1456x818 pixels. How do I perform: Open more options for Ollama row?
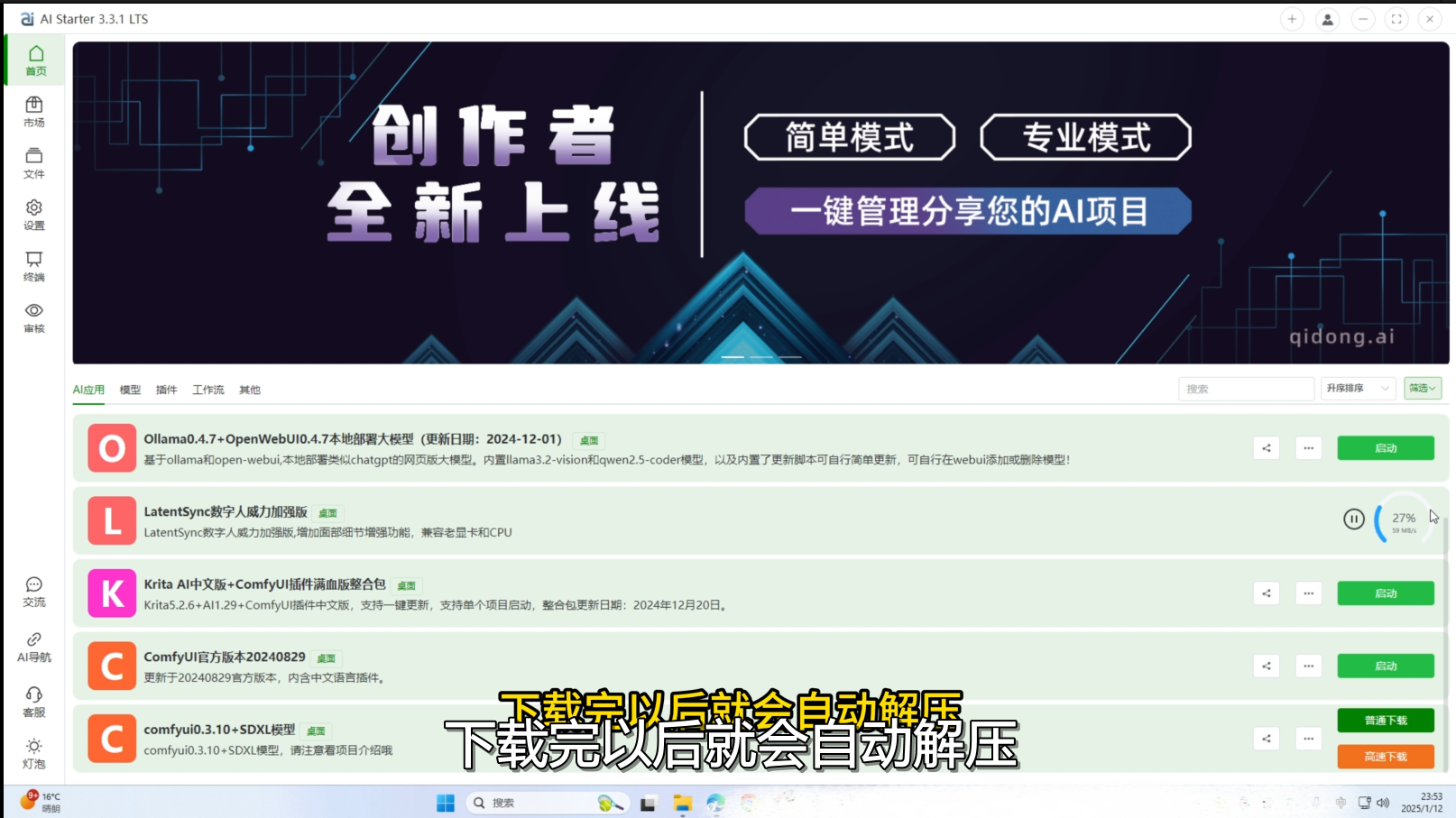[1308, 448]
